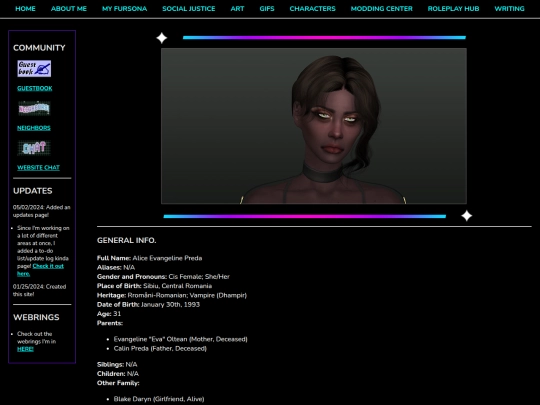540x405 pixels.
Task: Follow the webrings HERE! link
Action: pos(25,349)
